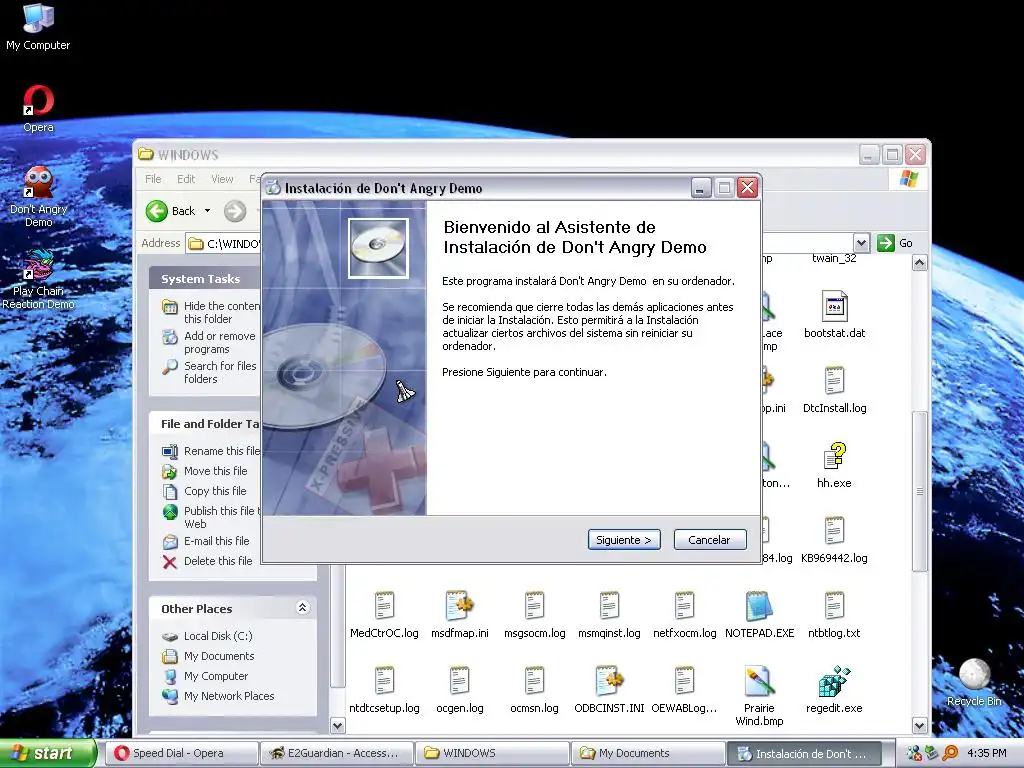
Task: Select the ocmsn.log file
Action: pos(534,690)
